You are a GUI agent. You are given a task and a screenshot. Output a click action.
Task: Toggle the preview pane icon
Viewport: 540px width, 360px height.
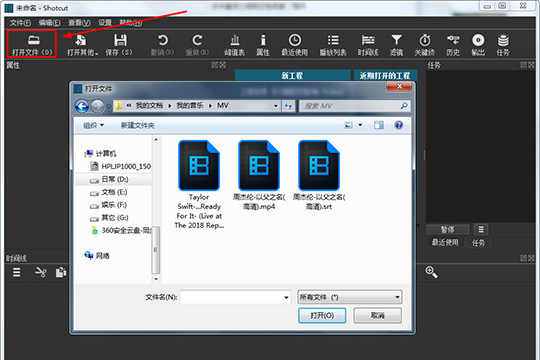click(x=379, y=125)
